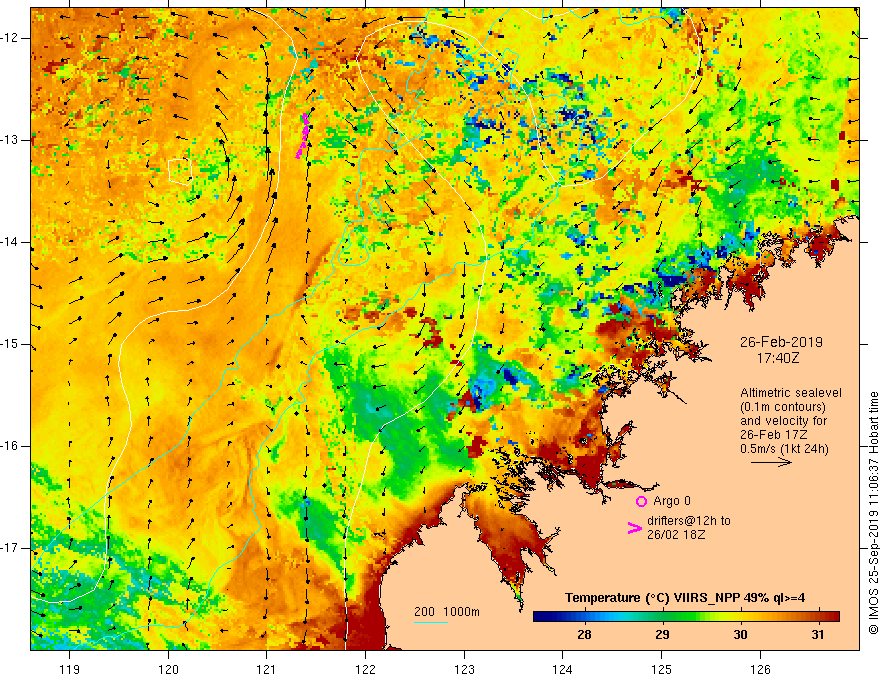Image resolution: width=880 pixels, height=680 pixels.
Task: Click the 28 label on temperature scale
Action: (584, 635)
